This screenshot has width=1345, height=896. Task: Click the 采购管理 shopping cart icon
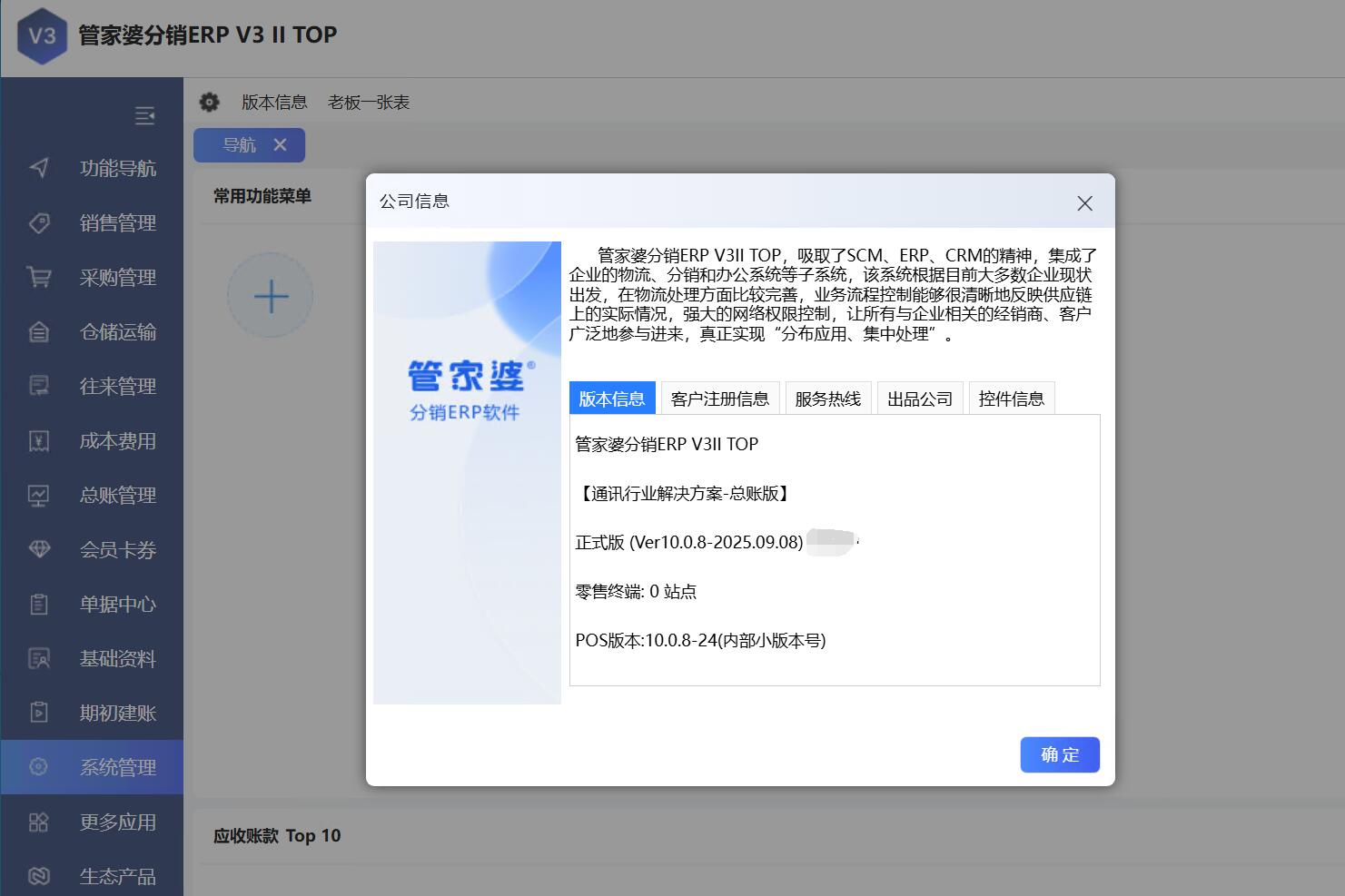click(x=39, y=277)
